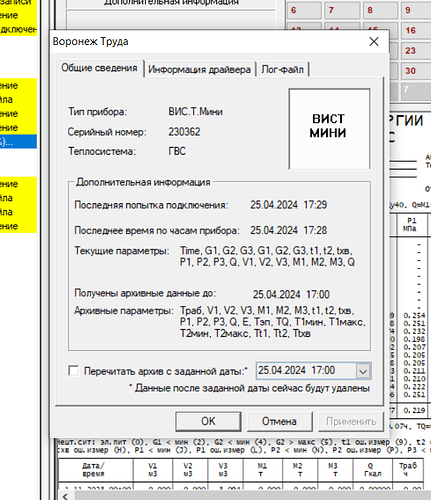Select the Общие сведения tab
The width and height of the screenshot is (431, 500).
tap(99, 68)
